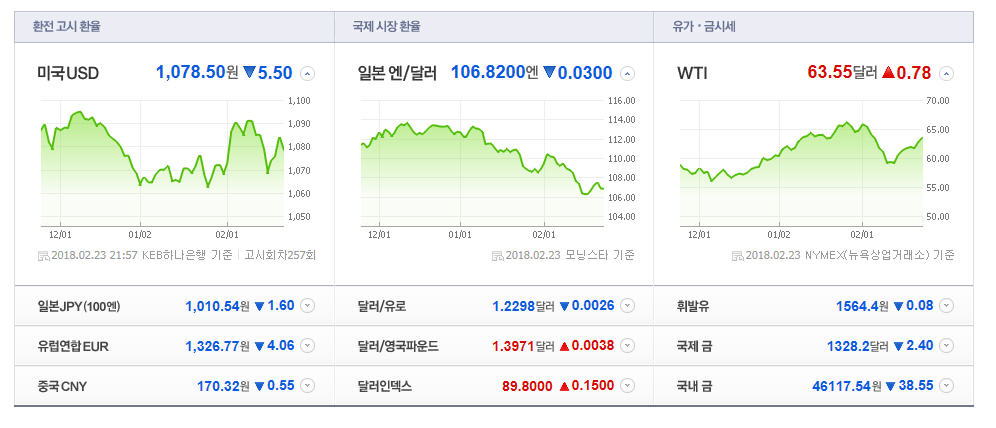
Task: Click the source icon beside NYMEX 기준
Action: tap(737, 256)
